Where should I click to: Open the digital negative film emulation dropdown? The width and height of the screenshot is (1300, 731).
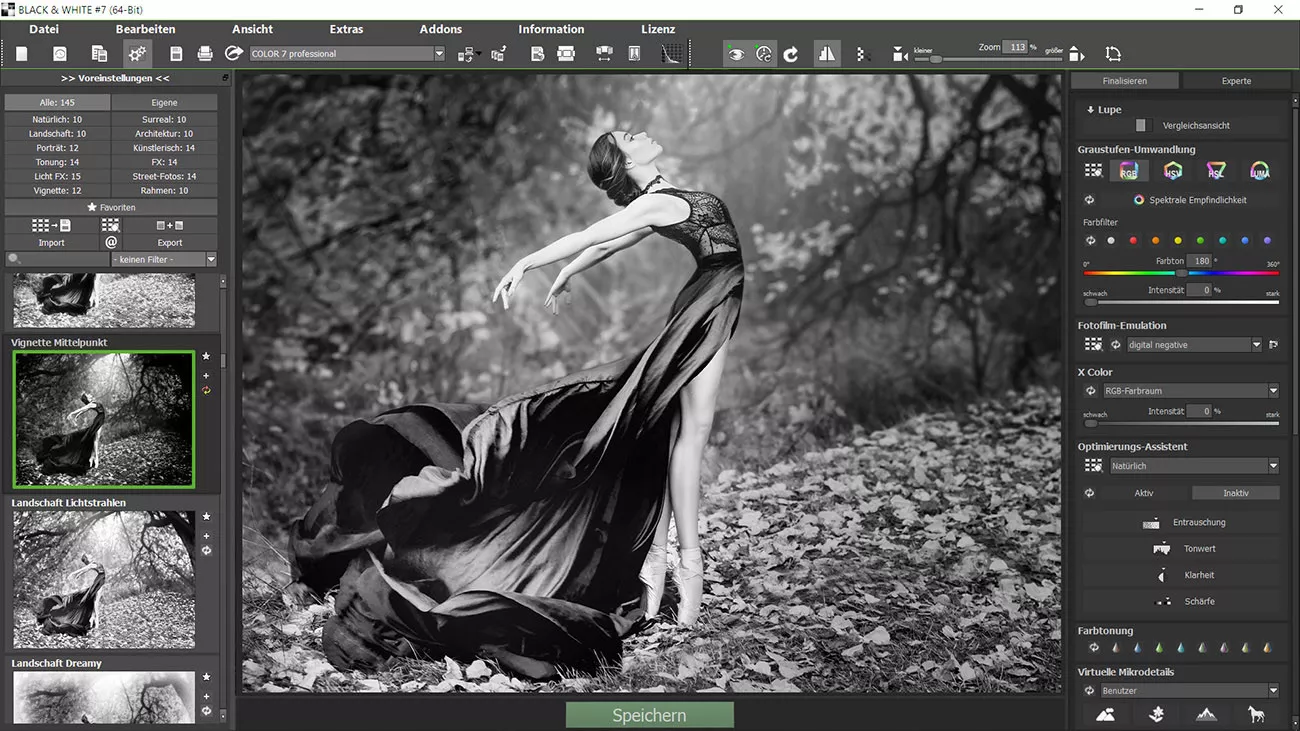point(1194,345)
